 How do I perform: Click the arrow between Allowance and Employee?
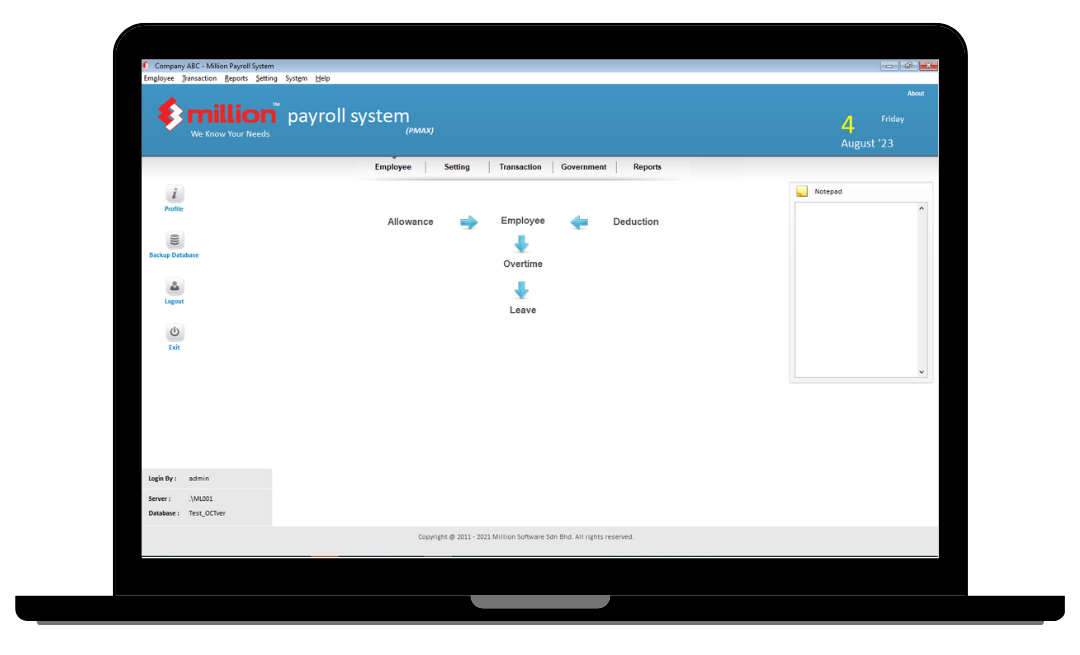469,222
